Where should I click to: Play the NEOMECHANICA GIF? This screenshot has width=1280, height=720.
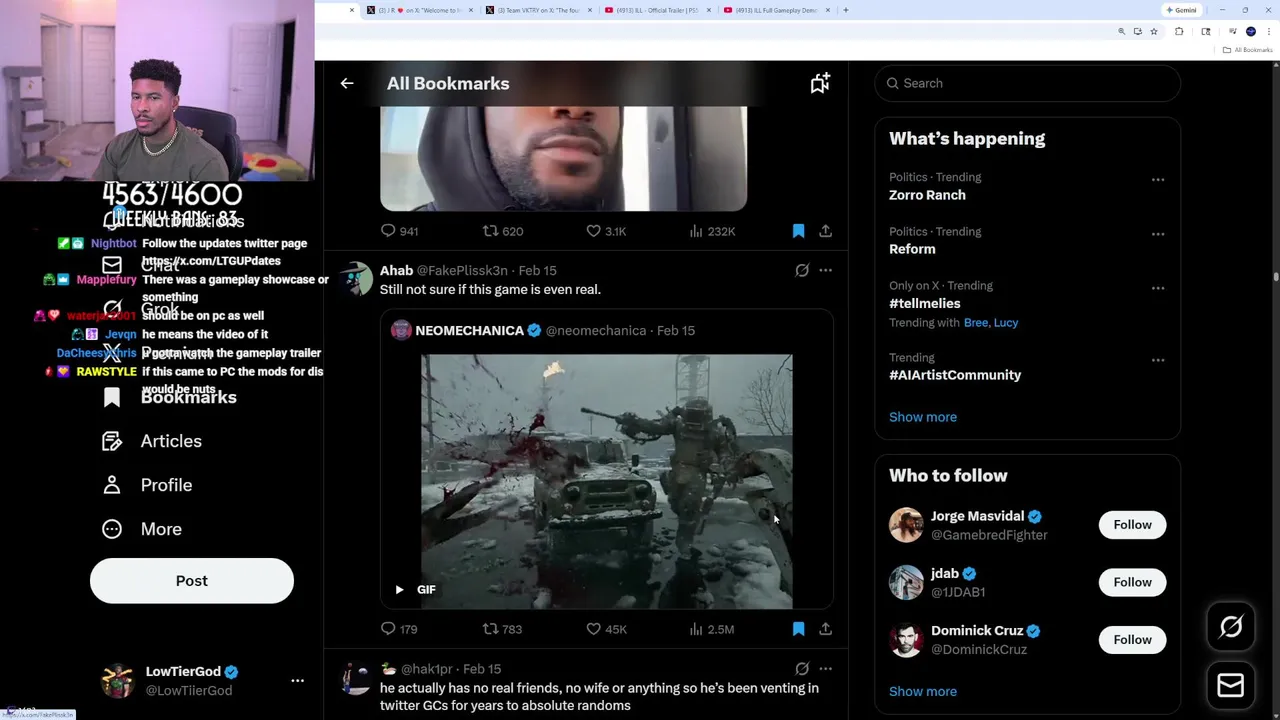point(399,590)
